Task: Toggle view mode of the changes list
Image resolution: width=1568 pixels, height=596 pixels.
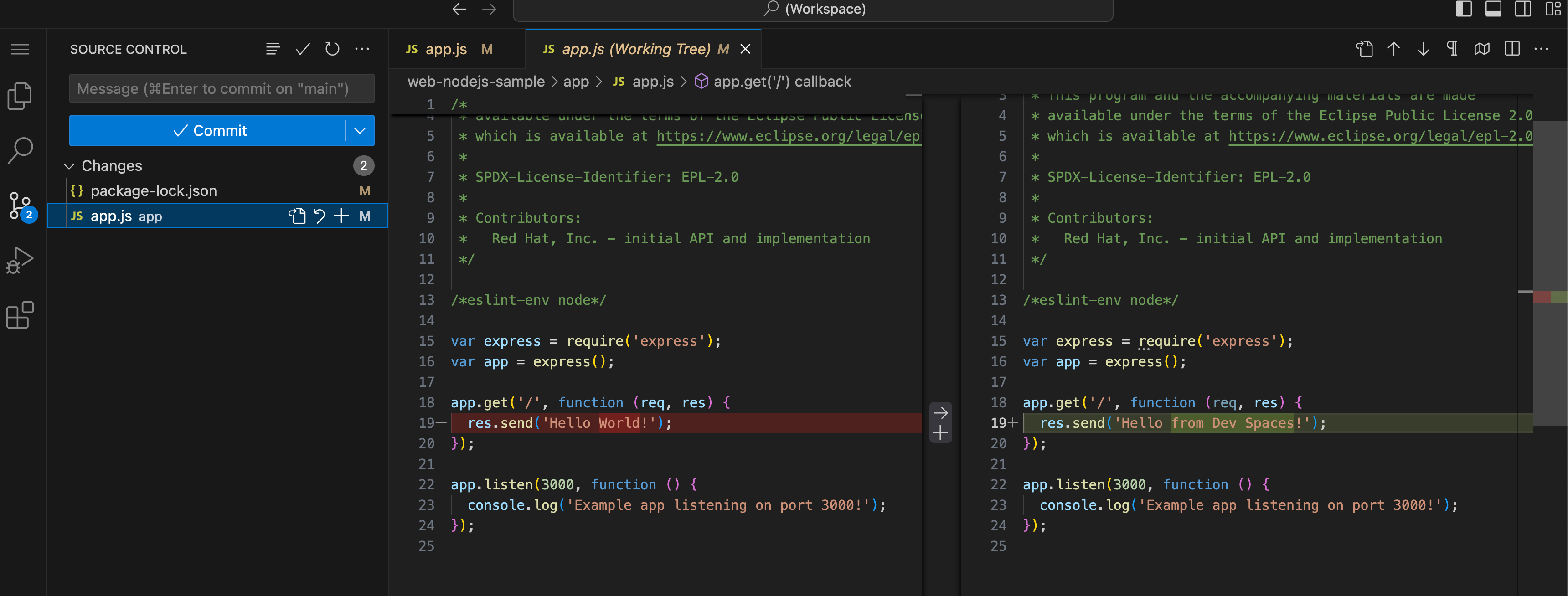Action: point(273,49)
